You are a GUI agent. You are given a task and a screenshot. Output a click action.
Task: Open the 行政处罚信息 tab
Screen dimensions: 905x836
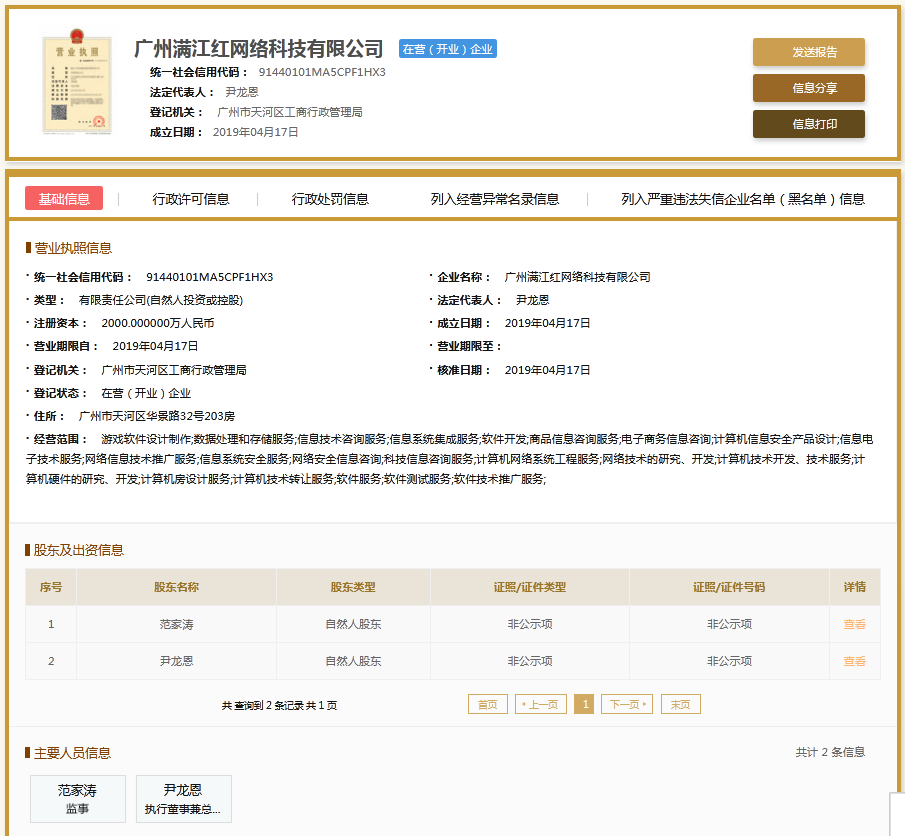point(330,199)
